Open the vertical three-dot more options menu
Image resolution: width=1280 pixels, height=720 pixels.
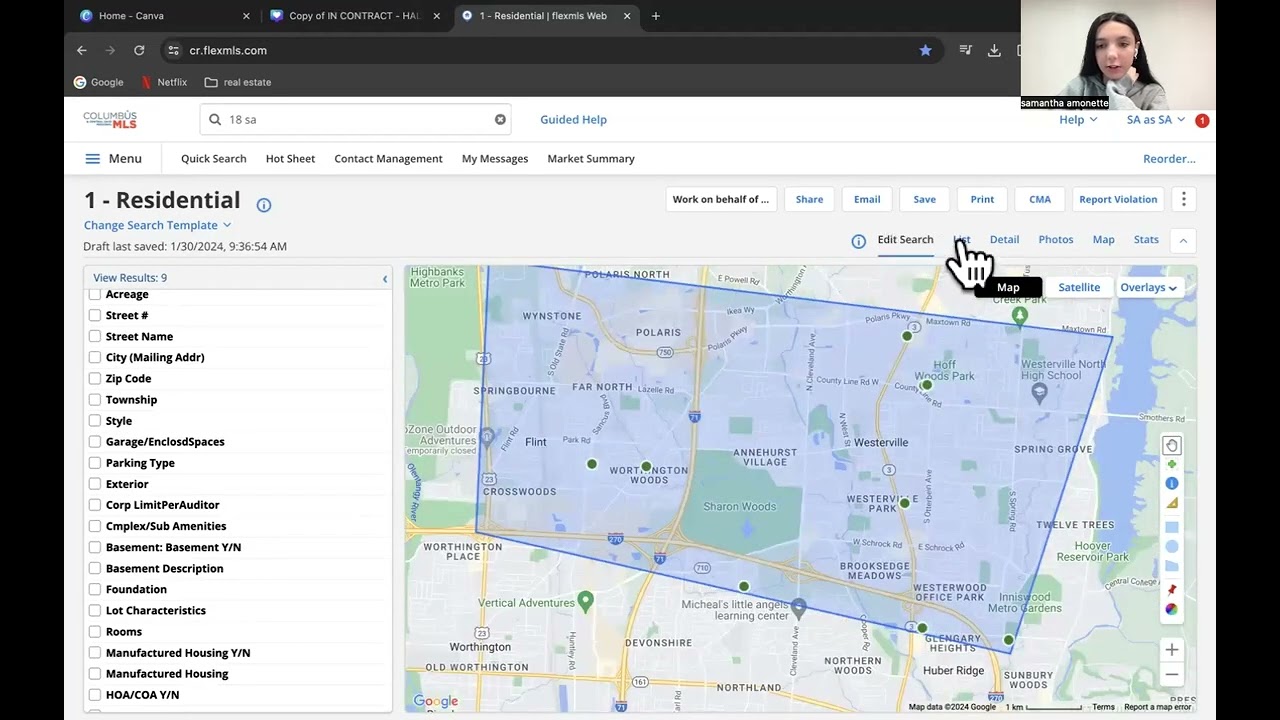[x=1183, y=199]
